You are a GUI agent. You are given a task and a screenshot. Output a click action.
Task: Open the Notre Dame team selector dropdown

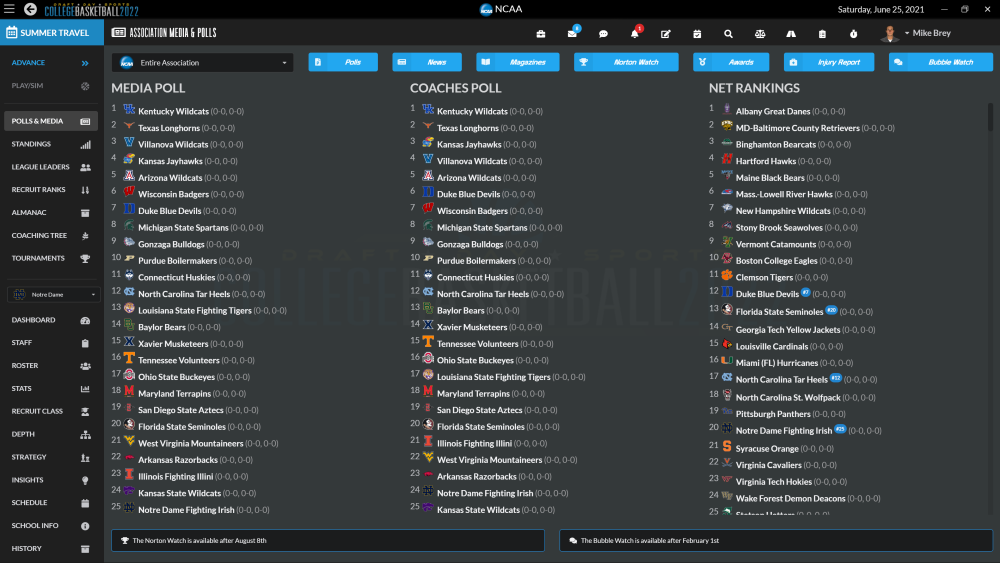53,295
